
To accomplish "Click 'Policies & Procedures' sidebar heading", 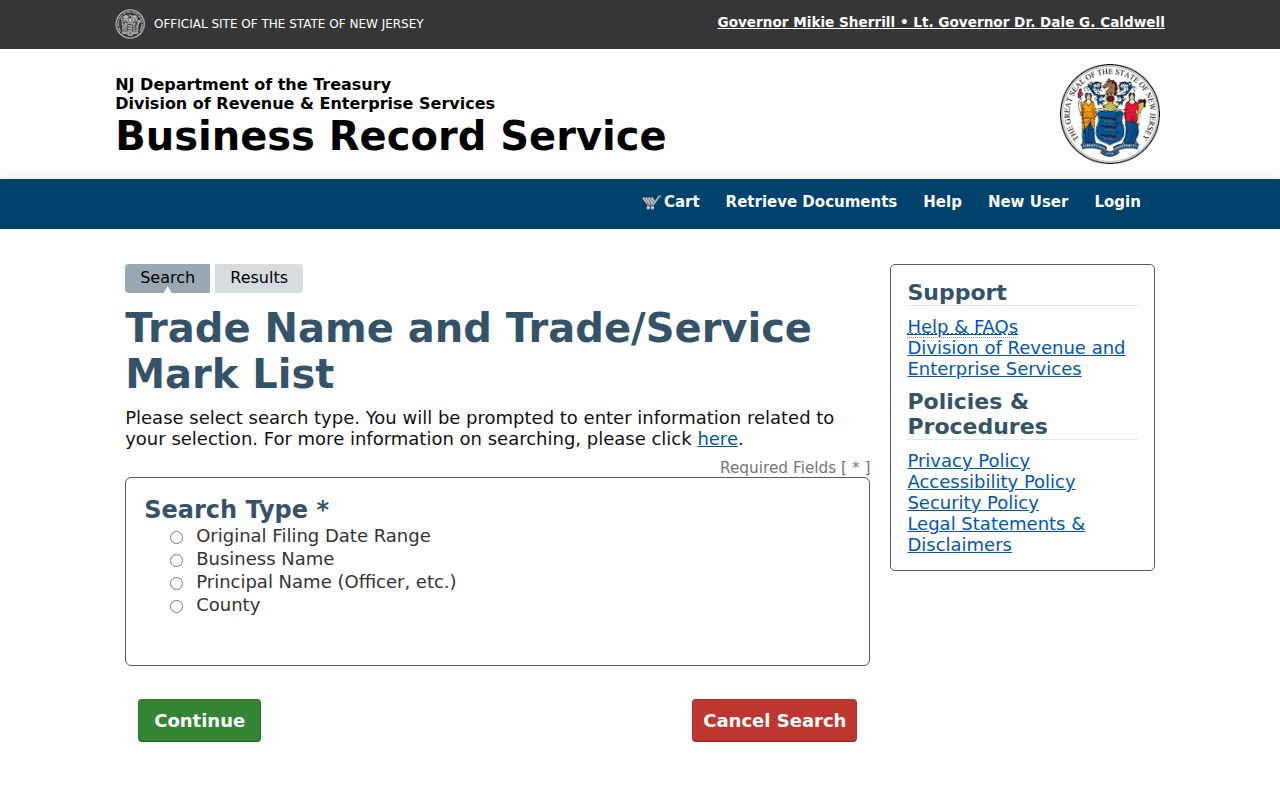I will click(x=977, y=414).
